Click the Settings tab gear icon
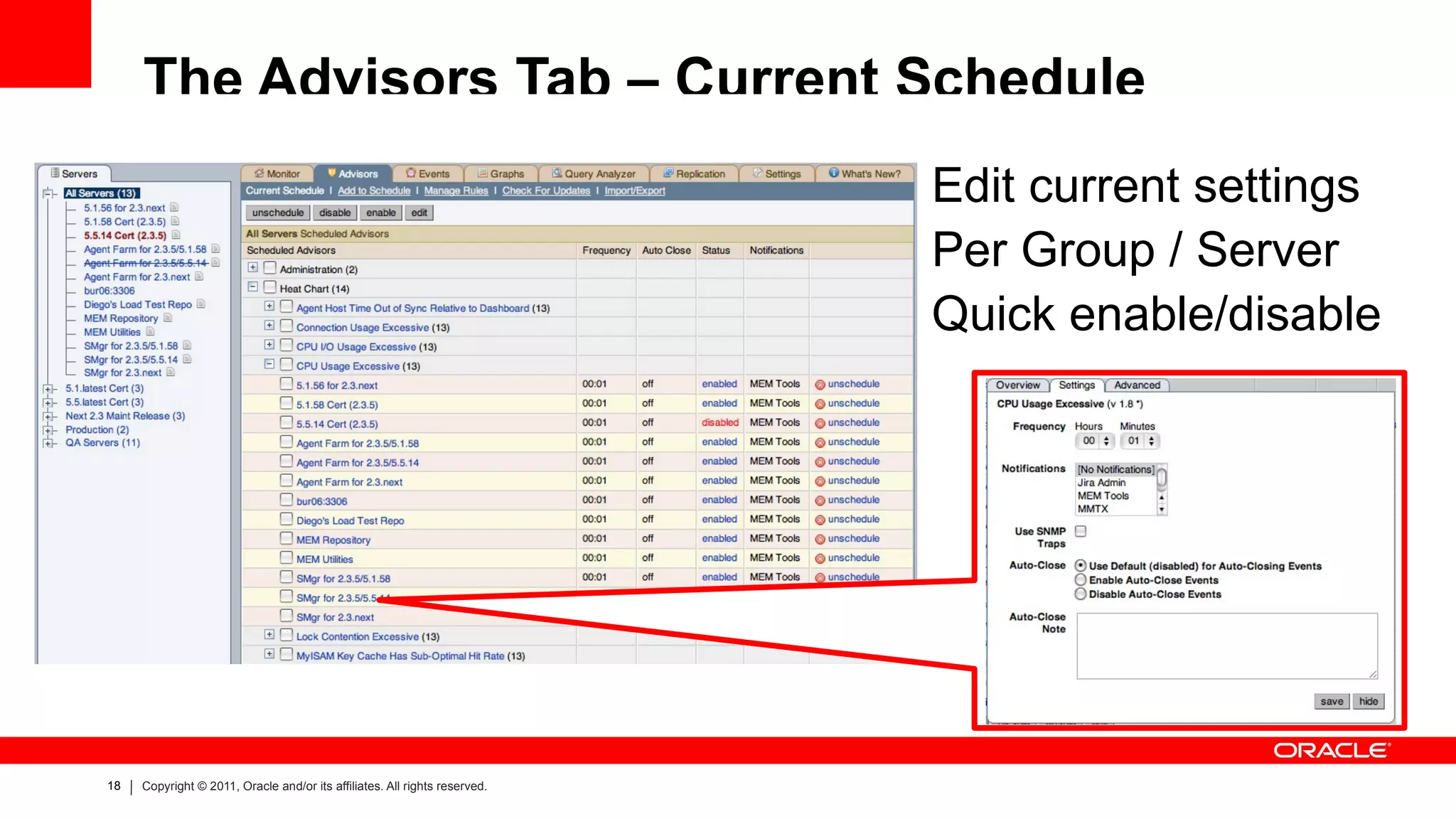 coord(757,173)
